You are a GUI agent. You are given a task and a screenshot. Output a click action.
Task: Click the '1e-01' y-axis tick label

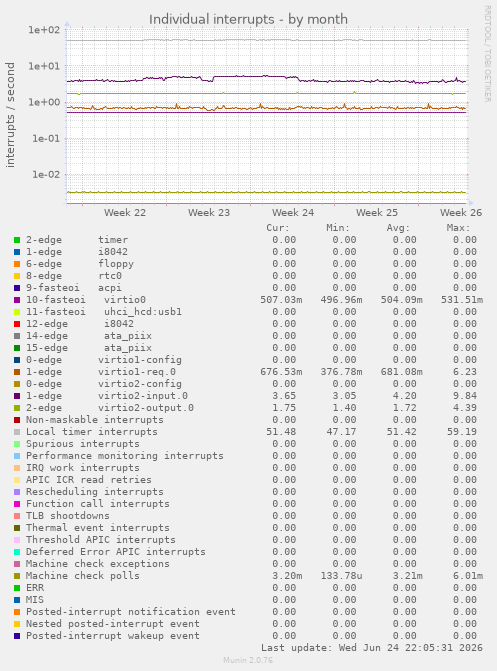(x=46, y=138)
